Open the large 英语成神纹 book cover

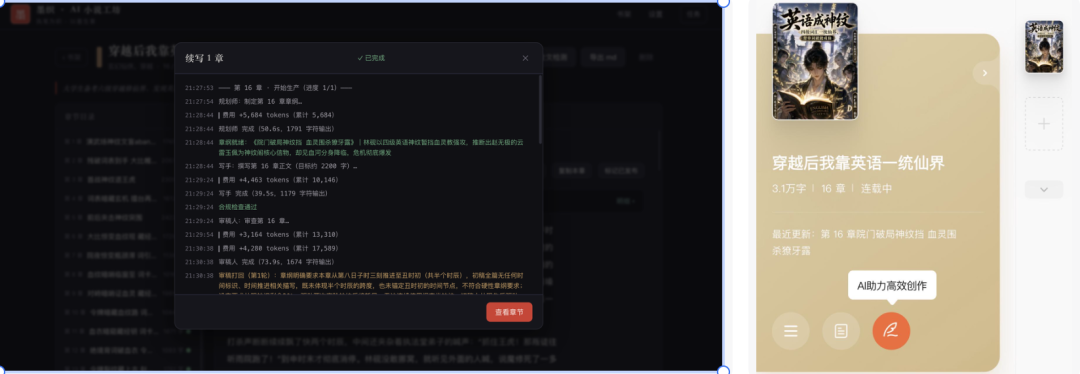point(815,61)
